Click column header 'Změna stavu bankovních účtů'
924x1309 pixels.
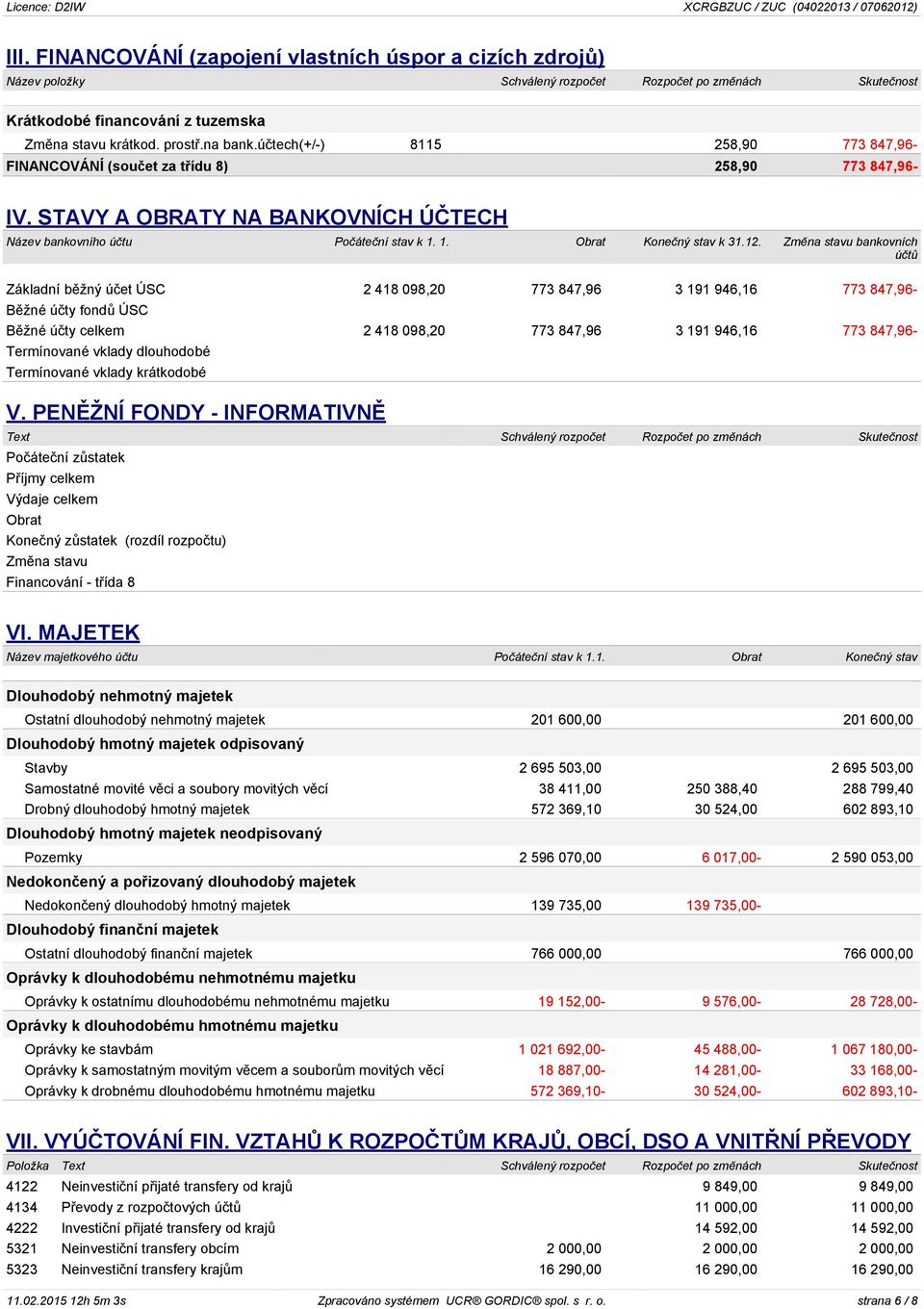[851, 248]
